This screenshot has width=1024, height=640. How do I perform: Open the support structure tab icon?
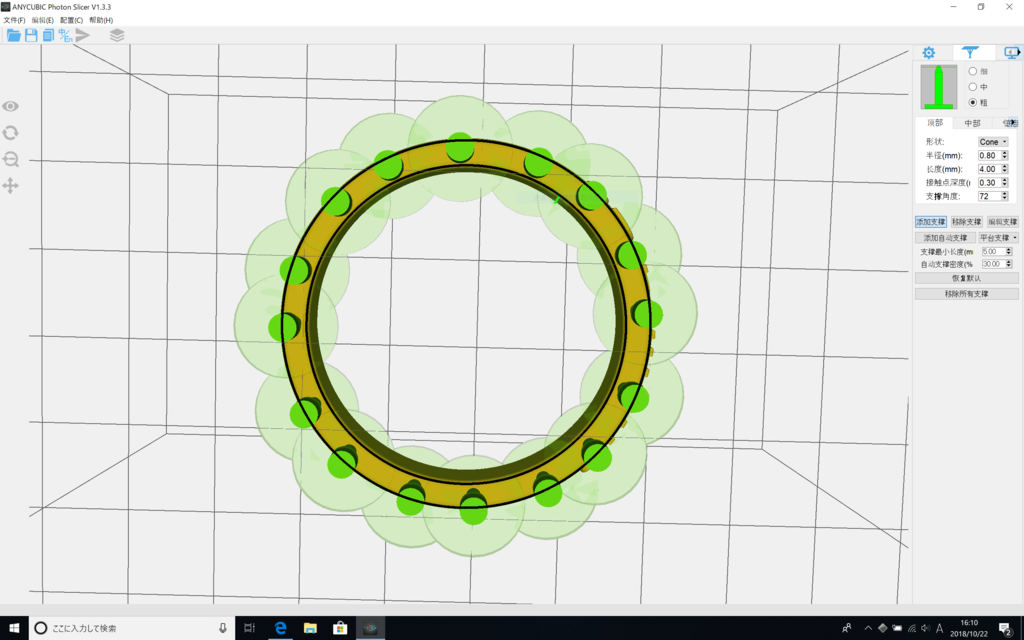970,52
